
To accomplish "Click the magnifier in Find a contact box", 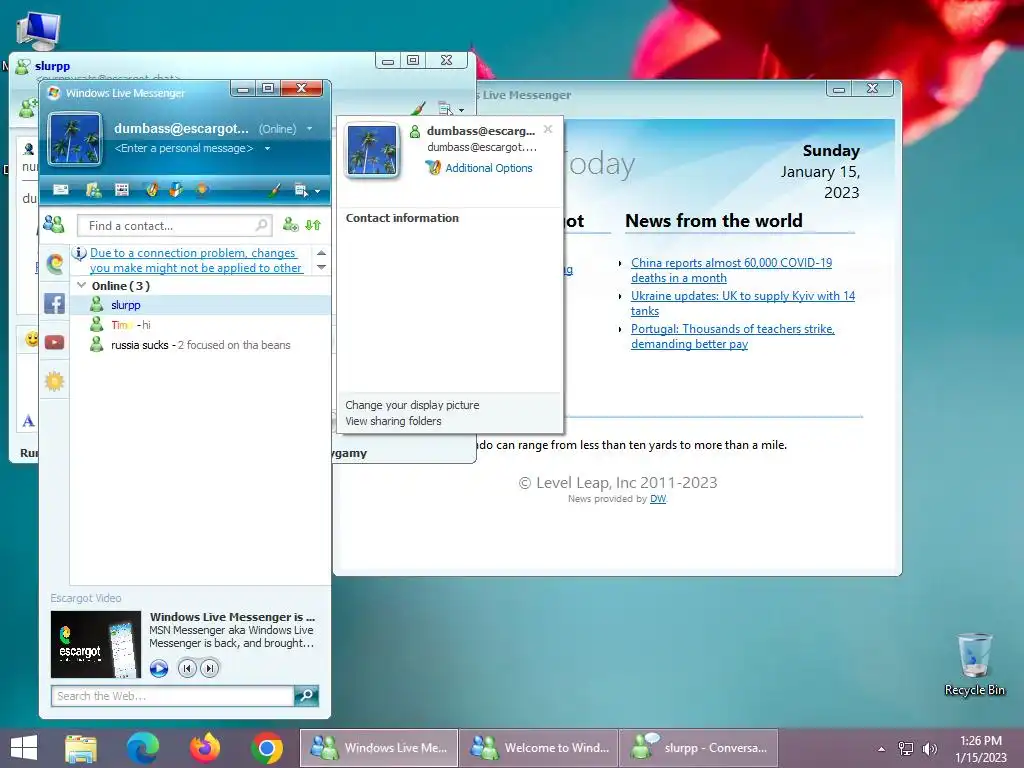I will point(261,225).
